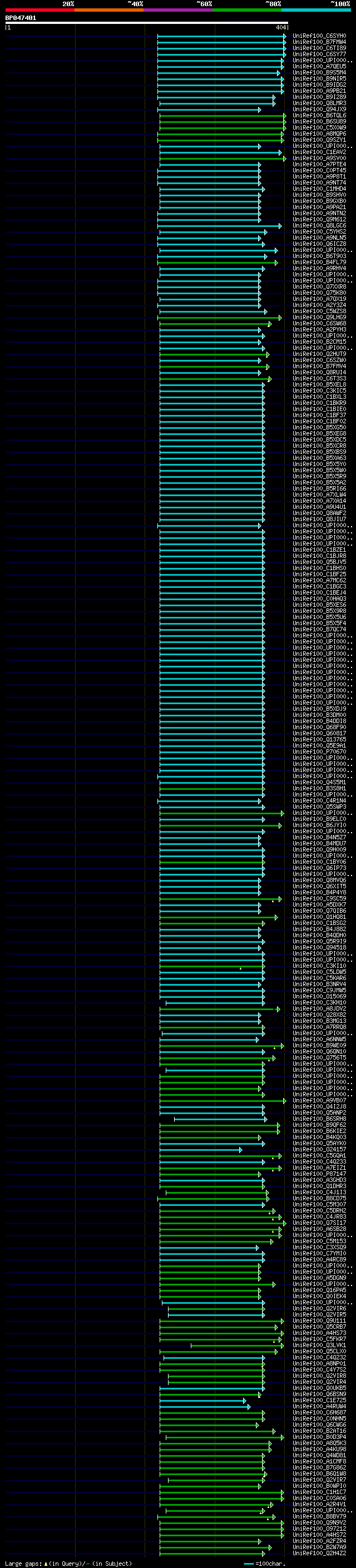The height and width of the screenshot is (1568, 356).
Task: Click the UniRef100_C3KIC5 label
Action: (x=319, y=391)
